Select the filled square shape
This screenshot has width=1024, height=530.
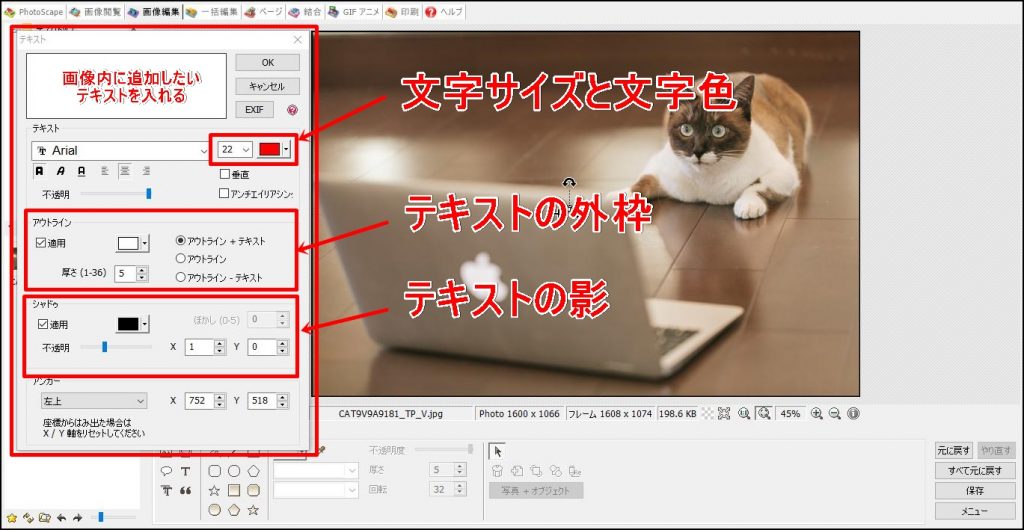coord(234,490)
